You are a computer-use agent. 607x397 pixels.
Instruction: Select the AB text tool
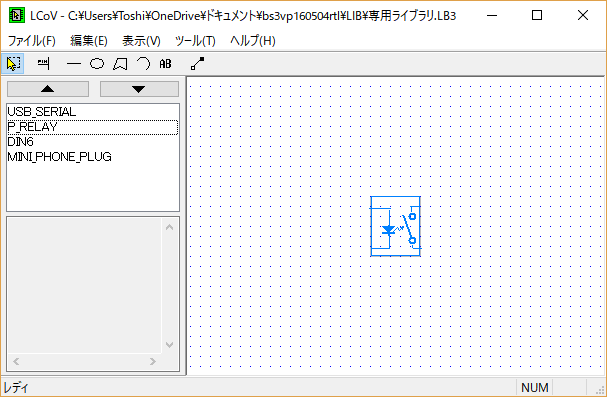point(166,64)
